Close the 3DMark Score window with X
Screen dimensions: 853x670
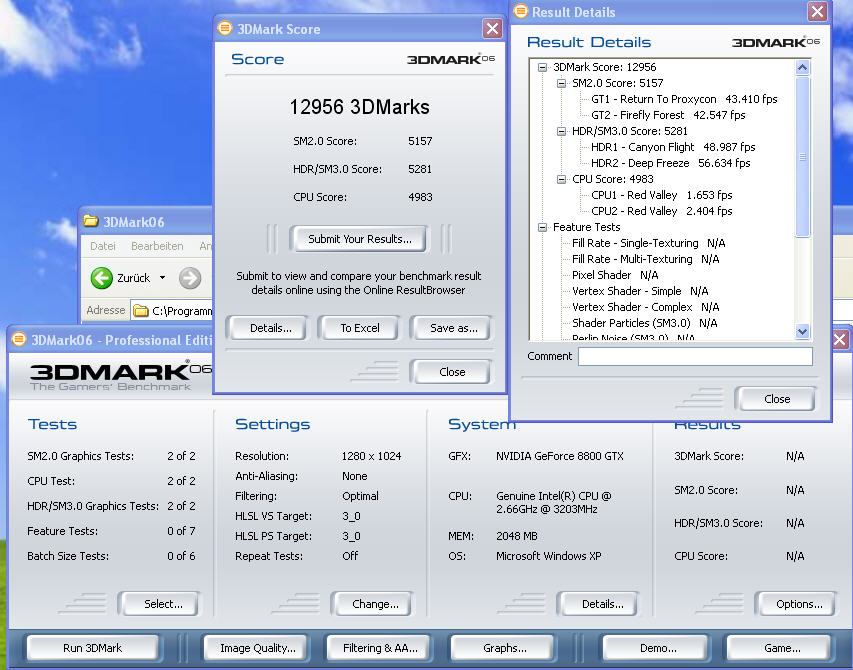[492, 28]
